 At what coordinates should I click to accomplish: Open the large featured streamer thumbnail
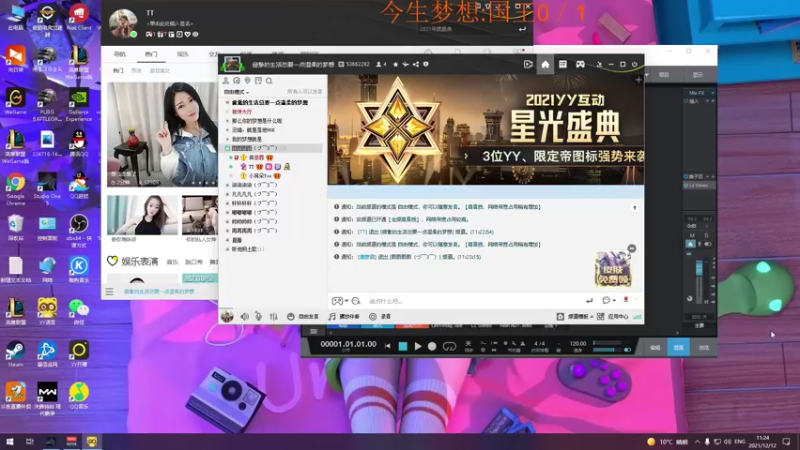(x=162, y=134)
